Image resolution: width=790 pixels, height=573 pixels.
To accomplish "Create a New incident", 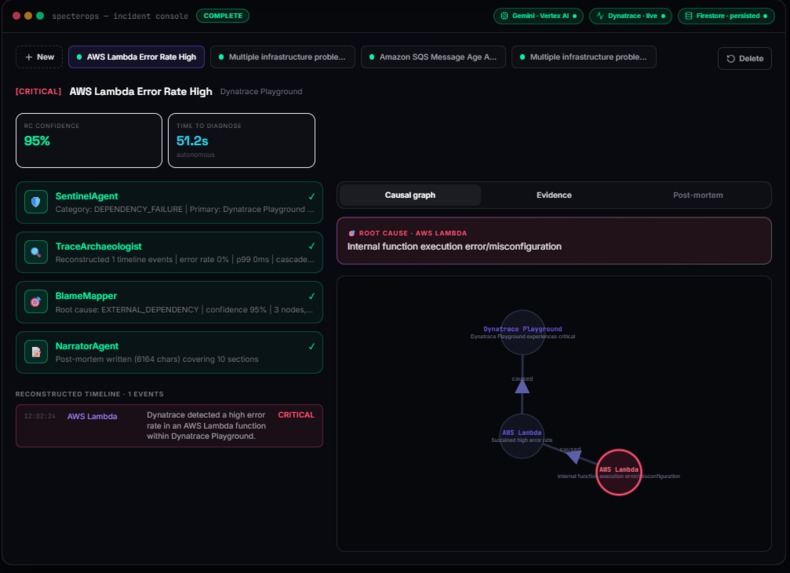I will click(x=39, y=57).
